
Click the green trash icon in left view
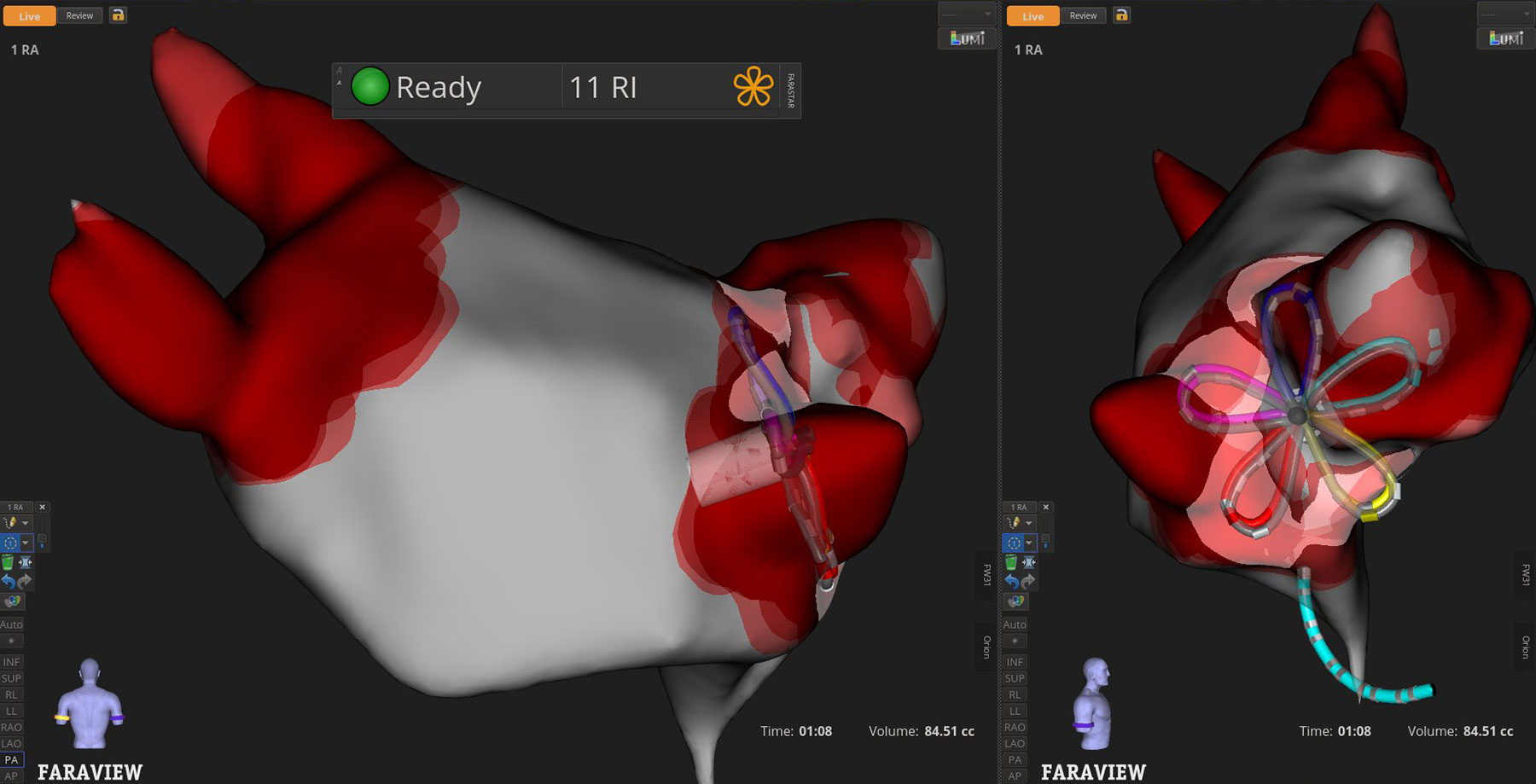point(8,562)
